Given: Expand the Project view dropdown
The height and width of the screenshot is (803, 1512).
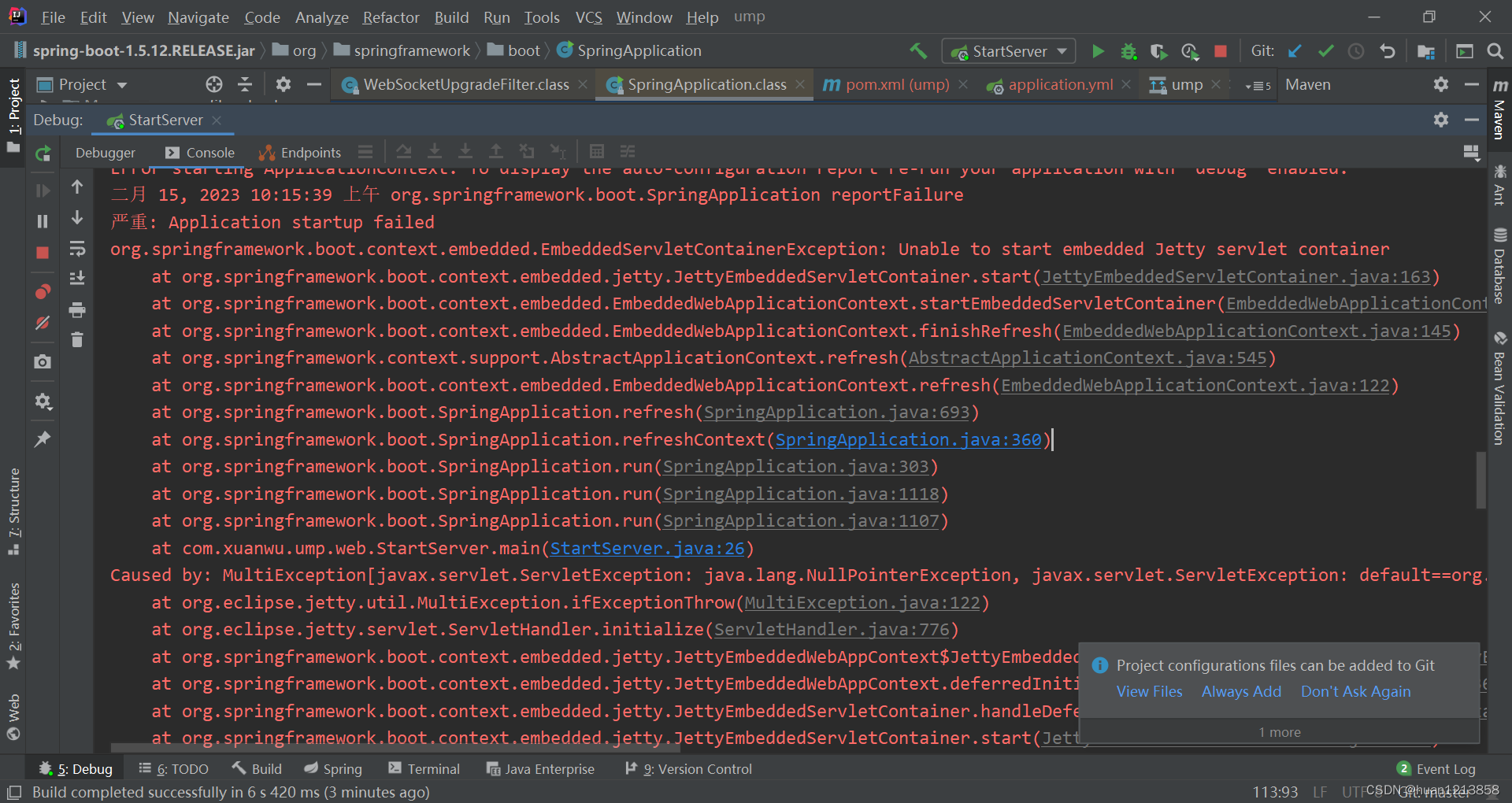Looking at the screenshot, I should (122, 85).
